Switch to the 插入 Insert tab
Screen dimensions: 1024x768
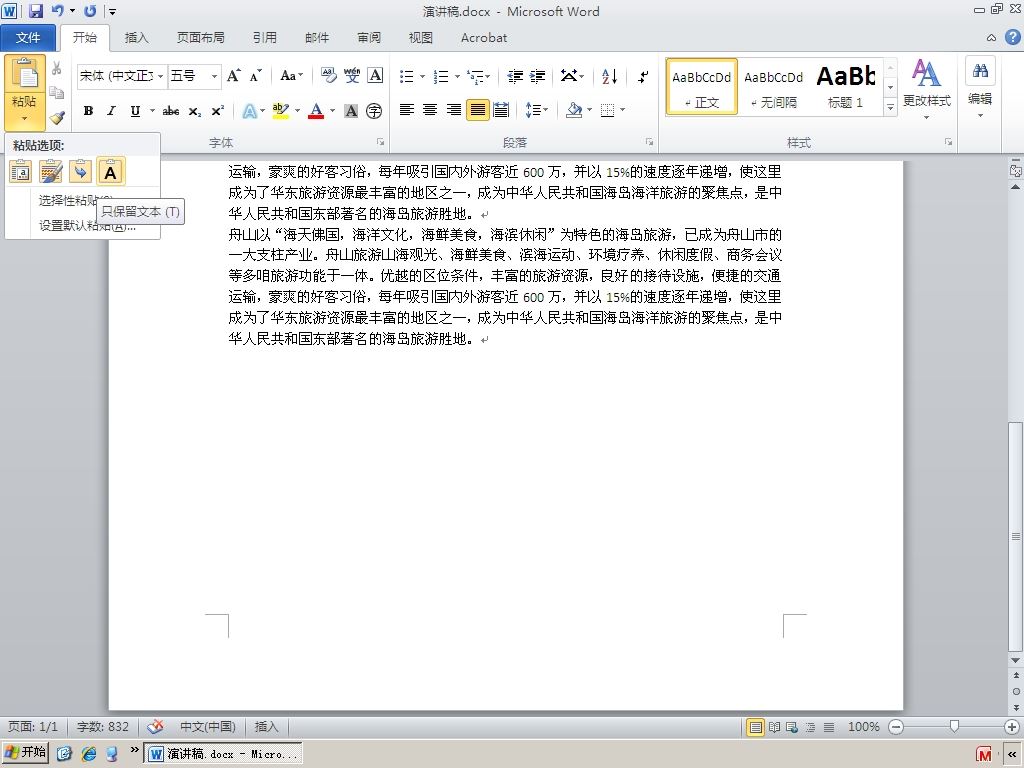coord(136,38)
